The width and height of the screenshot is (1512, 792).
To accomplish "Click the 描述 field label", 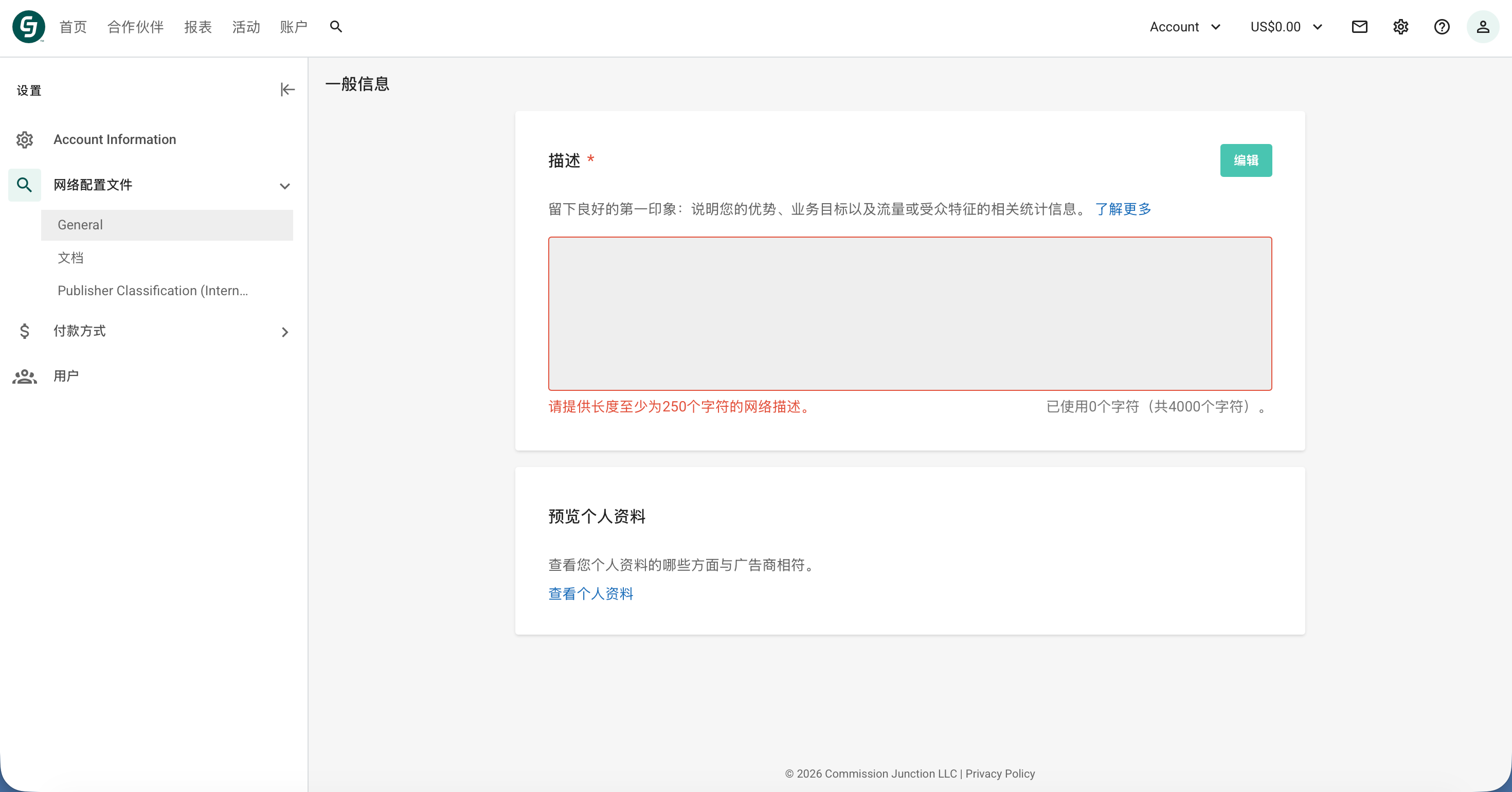I will [x=564, y=160].
